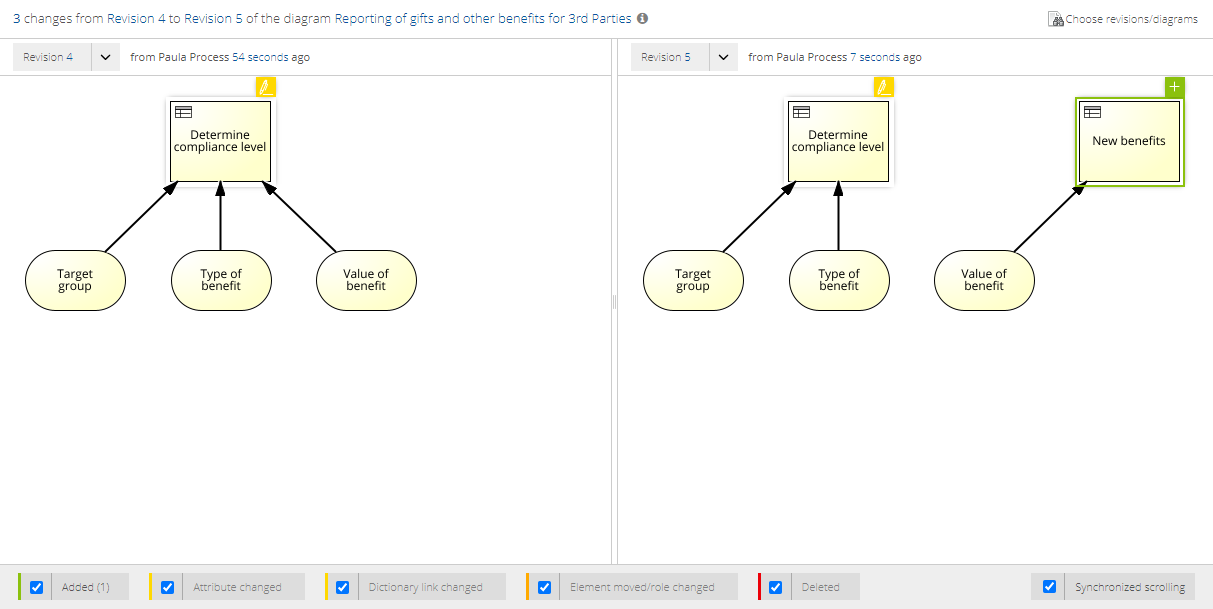Screen dimensions: 1213x609
Task: Open the Revision 5 dropdown arrow
Action: point(724,57)
